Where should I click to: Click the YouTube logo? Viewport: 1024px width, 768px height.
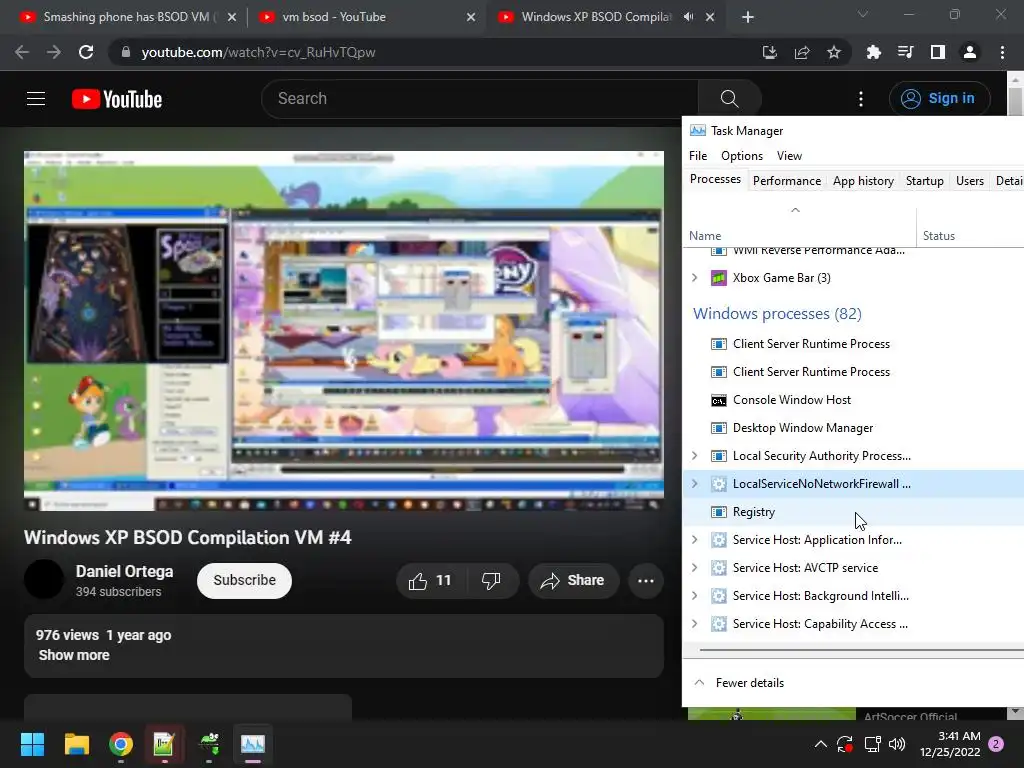pyautogui.click(x=117, y=99)
